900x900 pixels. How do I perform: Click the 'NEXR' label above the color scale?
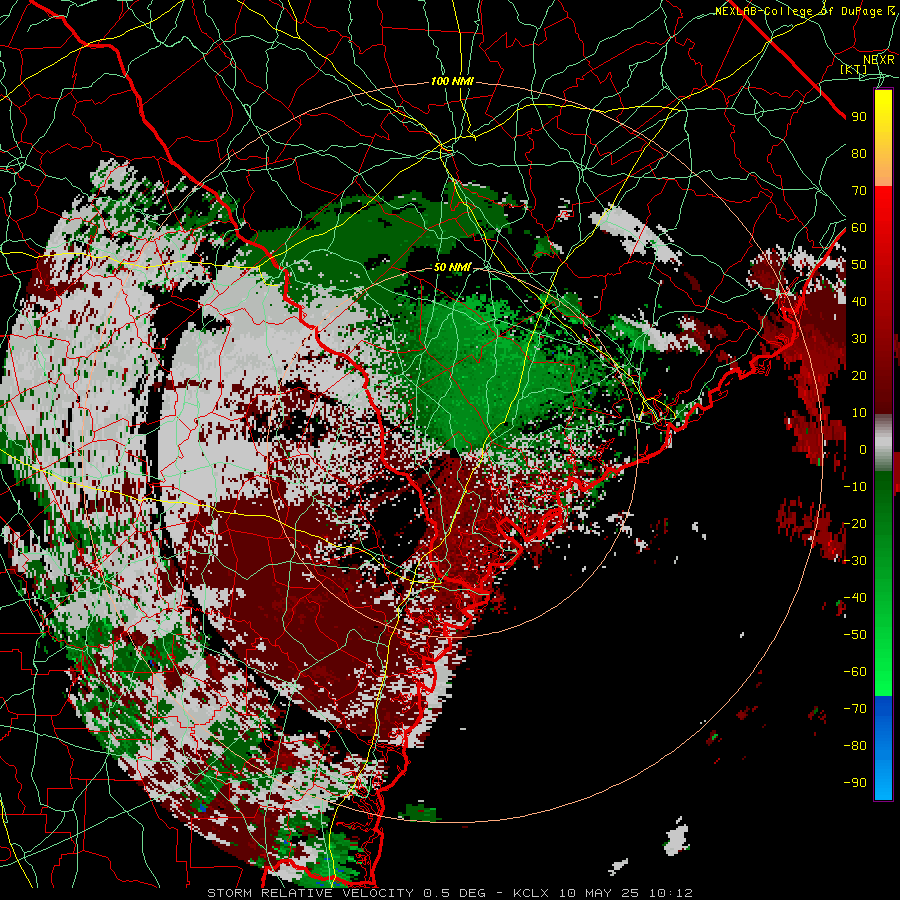click(878, 59)
